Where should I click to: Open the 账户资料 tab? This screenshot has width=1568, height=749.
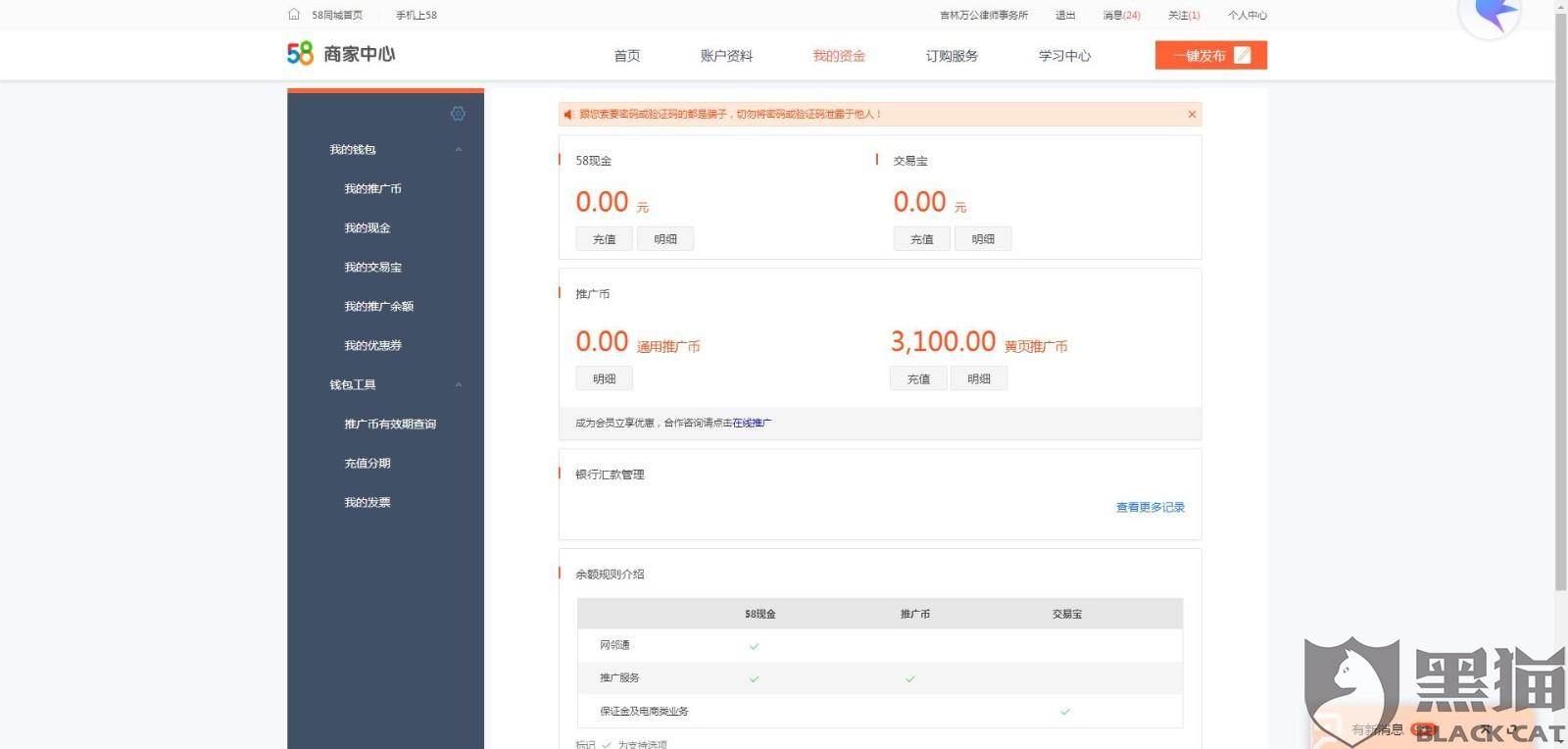coord(726,56)
